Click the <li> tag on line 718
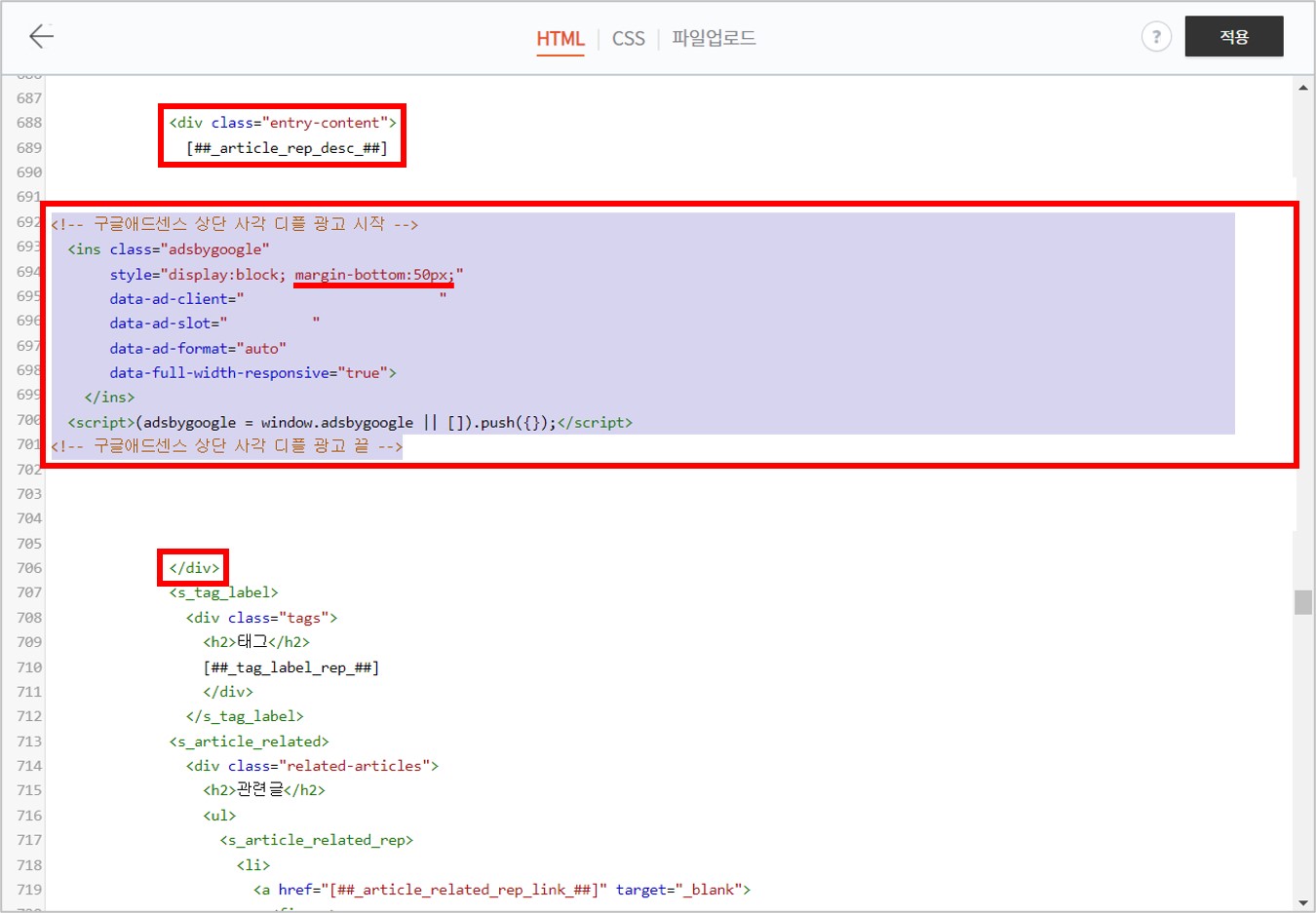The width and height of the screenshot is (1316, 913). (x=253, y=865)
